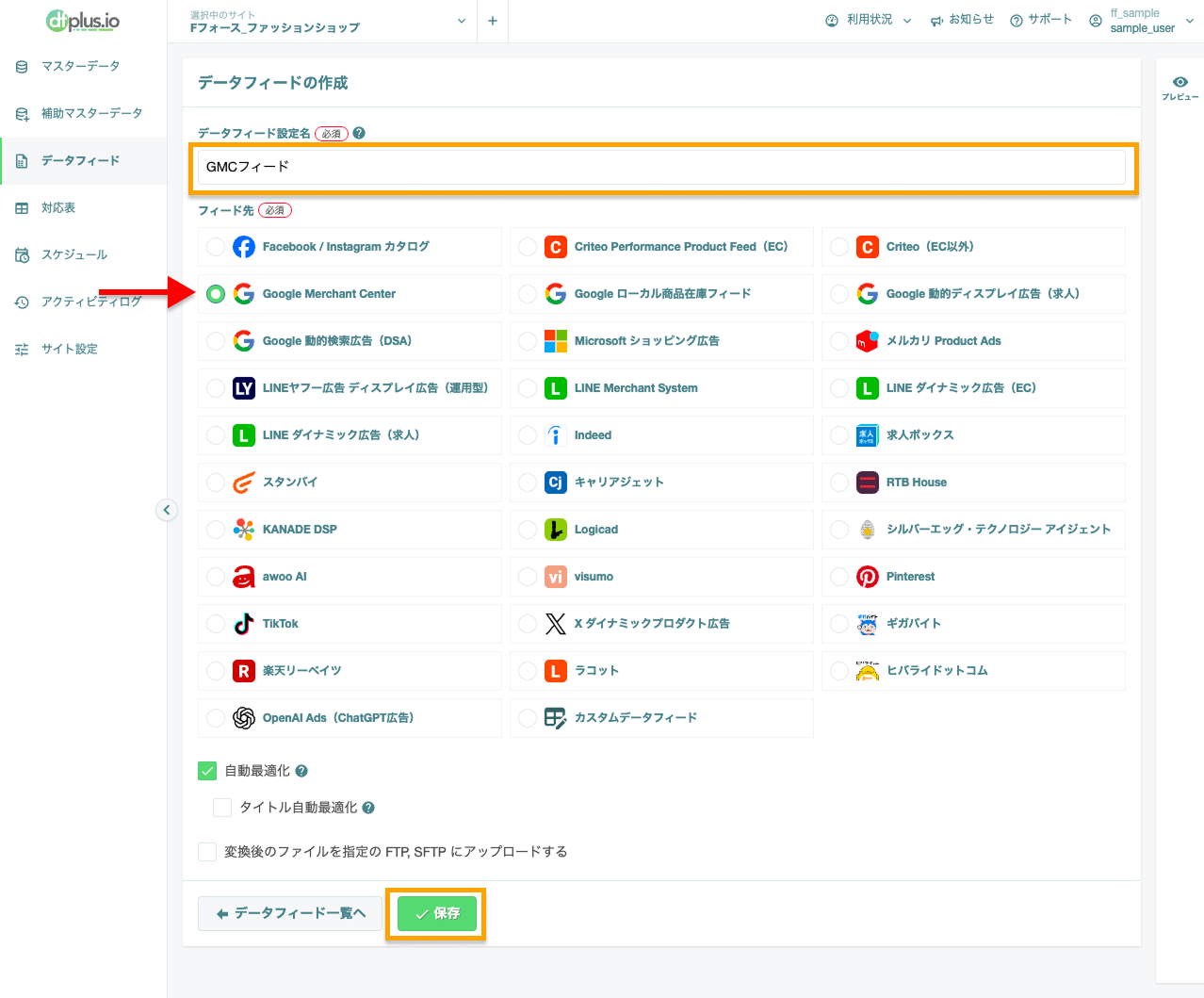This screenshot has height=998, width=1204.
Task: Select the ラコット radio button
Action: click(x=528, y=671)
